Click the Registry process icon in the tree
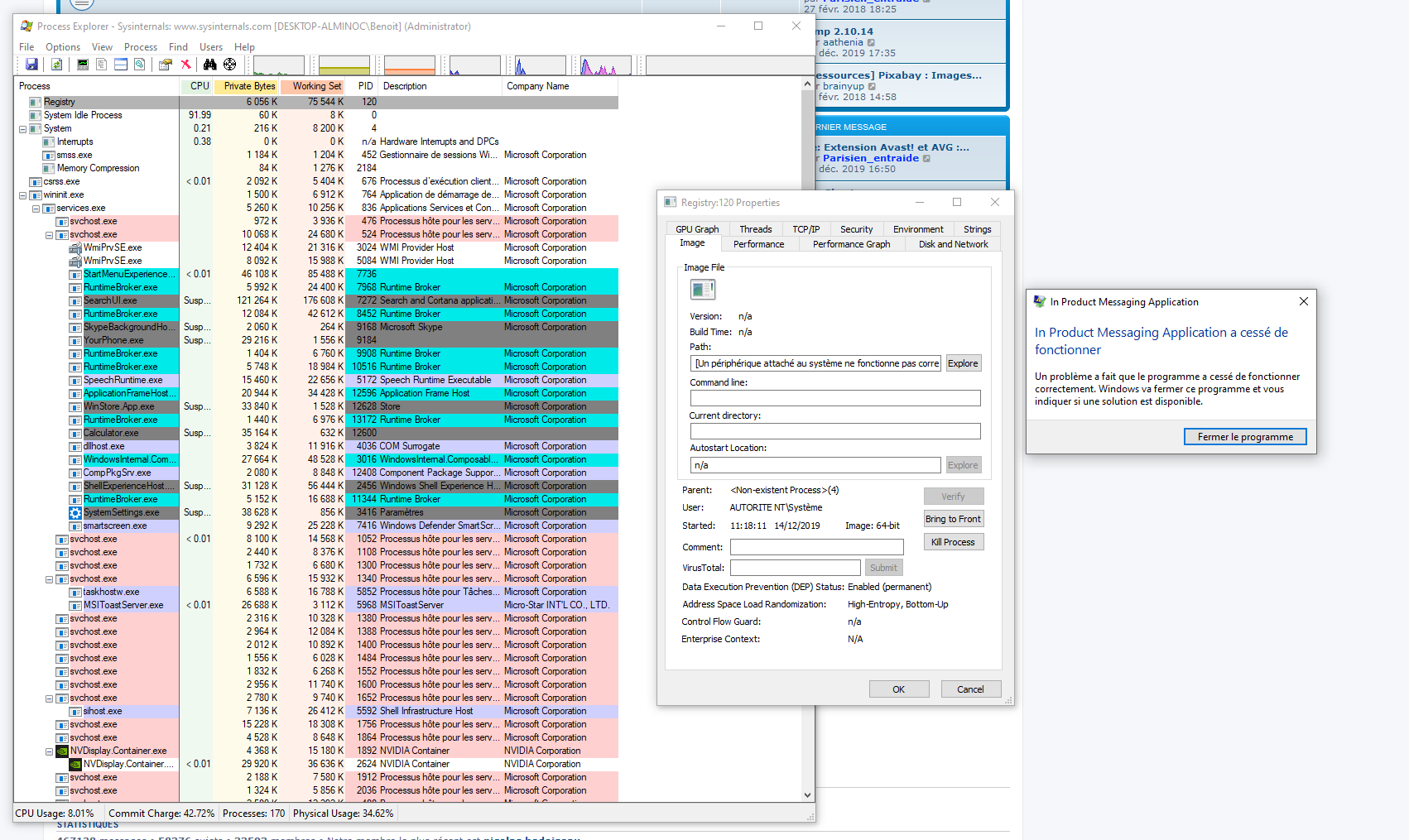The image size is (1409, 840). click(x=36, y=102)
